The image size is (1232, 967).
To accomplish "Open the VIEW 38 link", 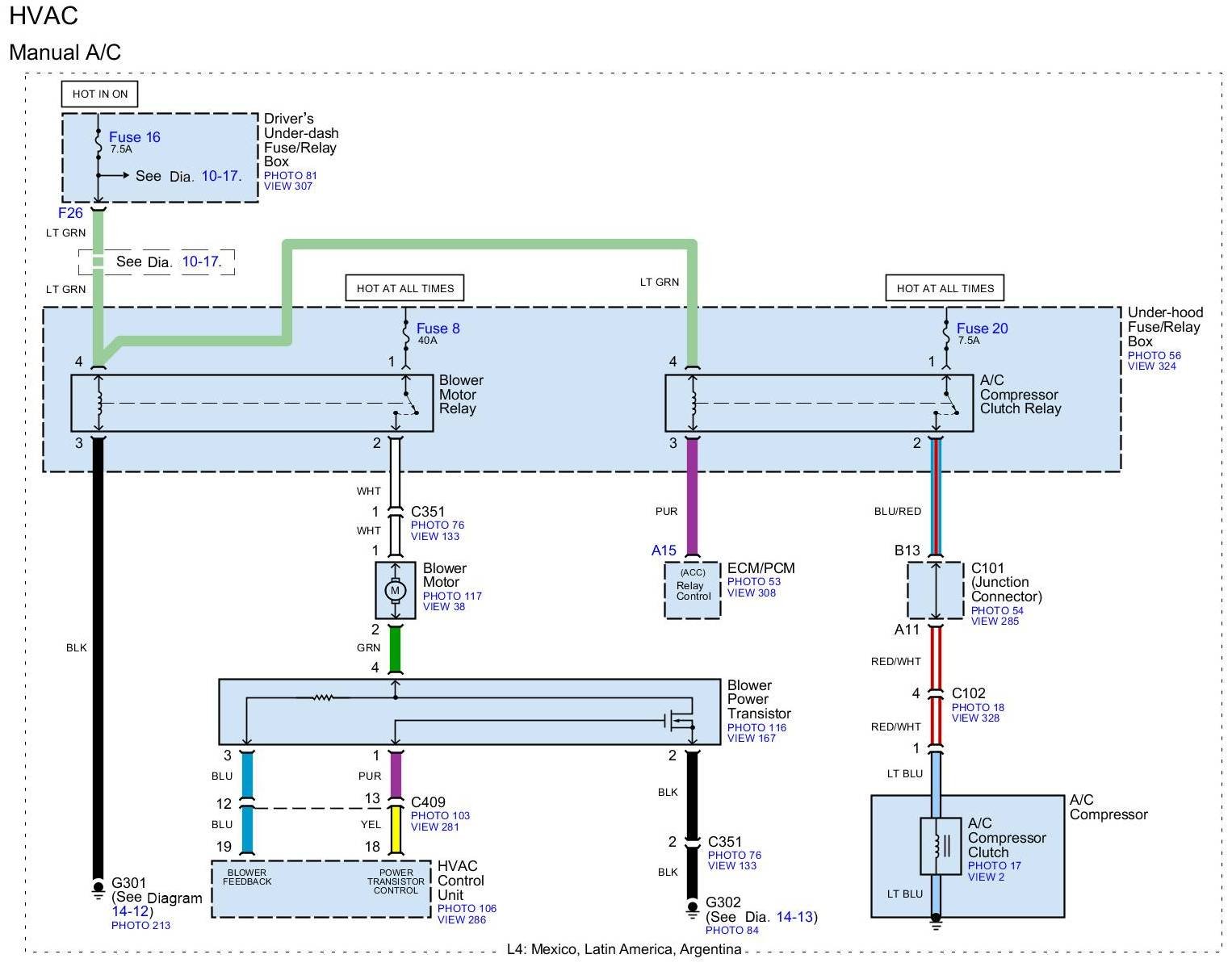I will click(x=444, y=607).
